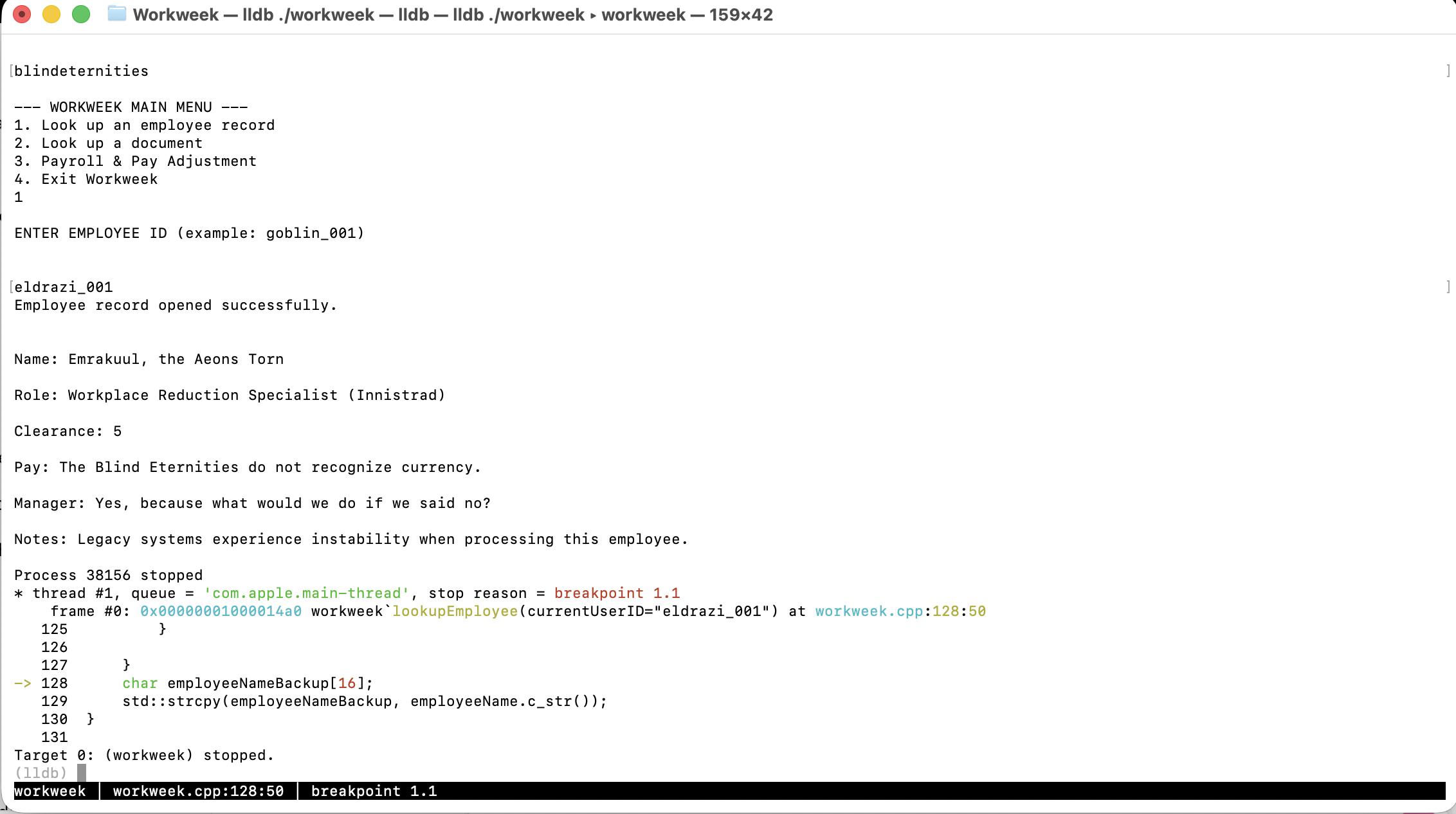This screenshot has width=1456, height=814.
Task: Click the currentUserID="eldrazi_001" argument
Action: [649, 611]
